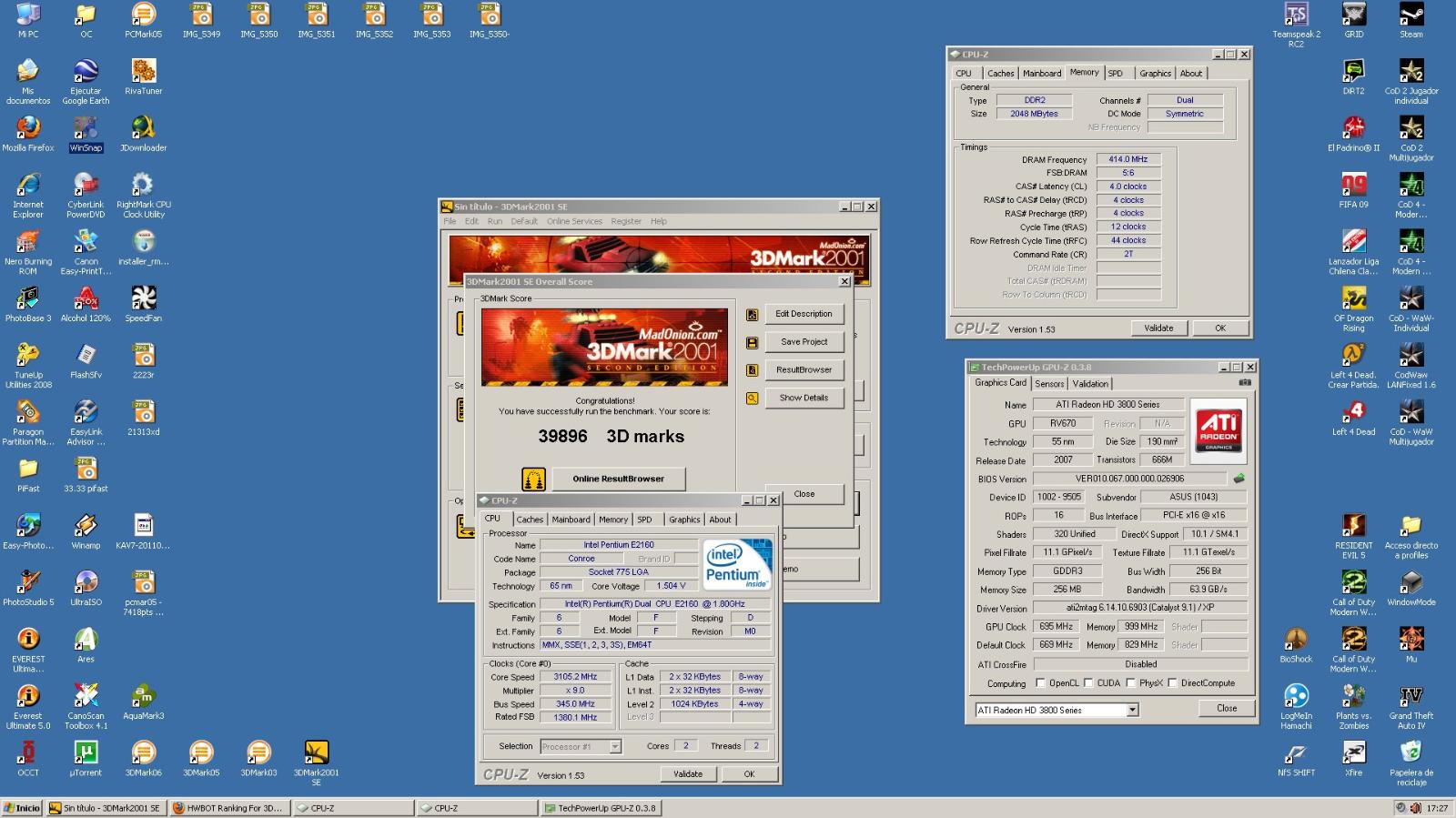
Task: Open Inicio start button
Action: click(x=22, y=808)
